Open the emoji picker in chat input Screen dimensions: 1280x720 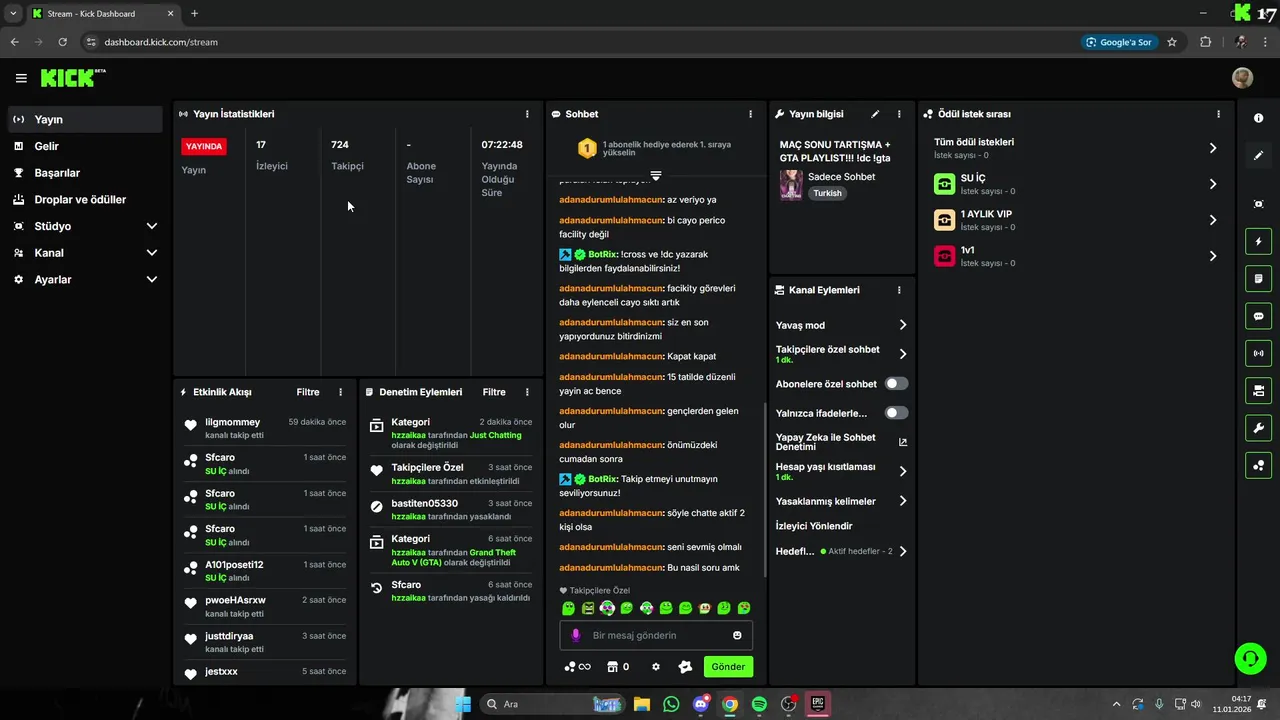point(737,635)
